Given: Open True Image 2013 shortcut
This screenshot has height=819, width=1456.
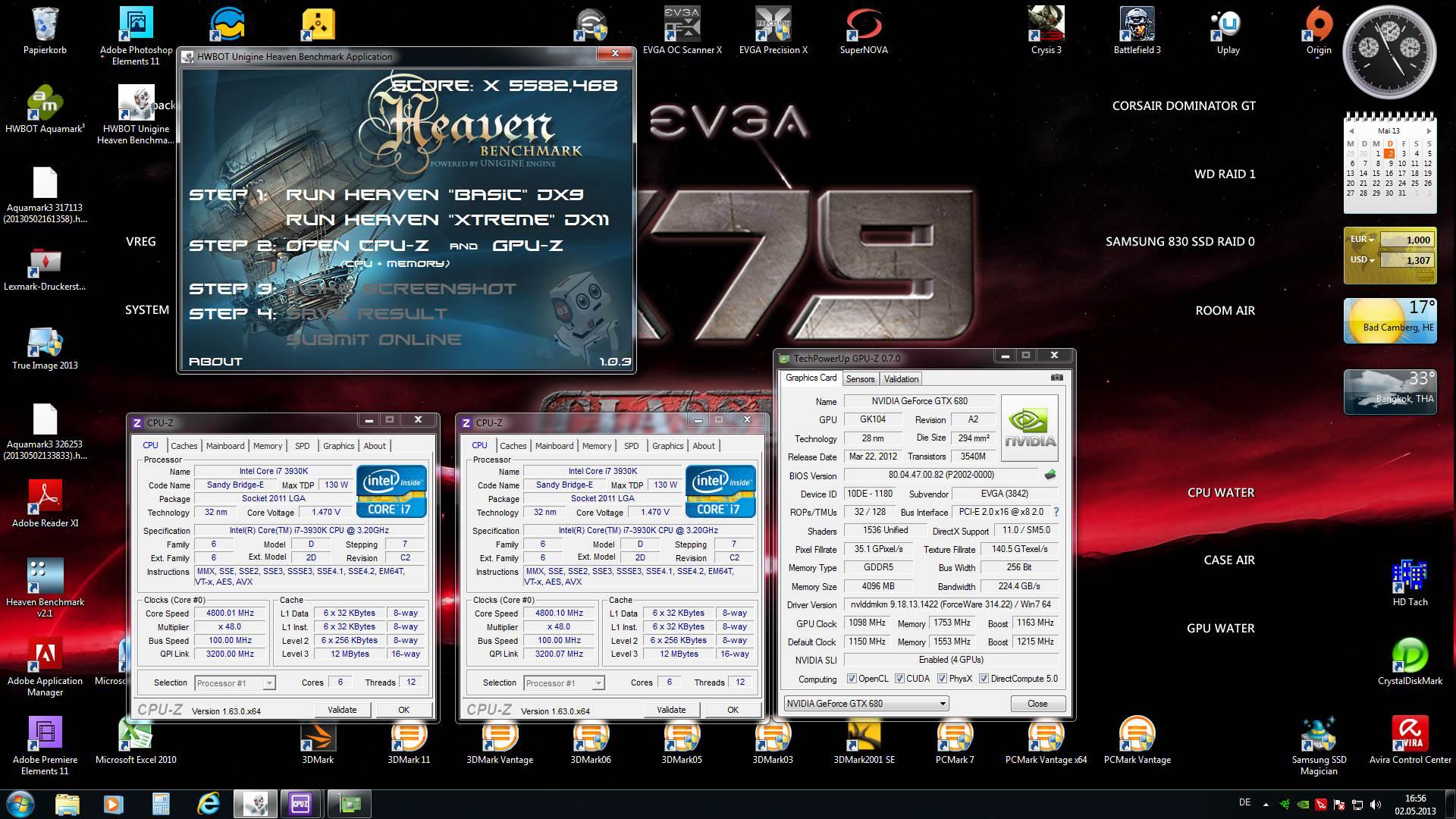Looking at the screenshot, I should click(x=45, y=347).
